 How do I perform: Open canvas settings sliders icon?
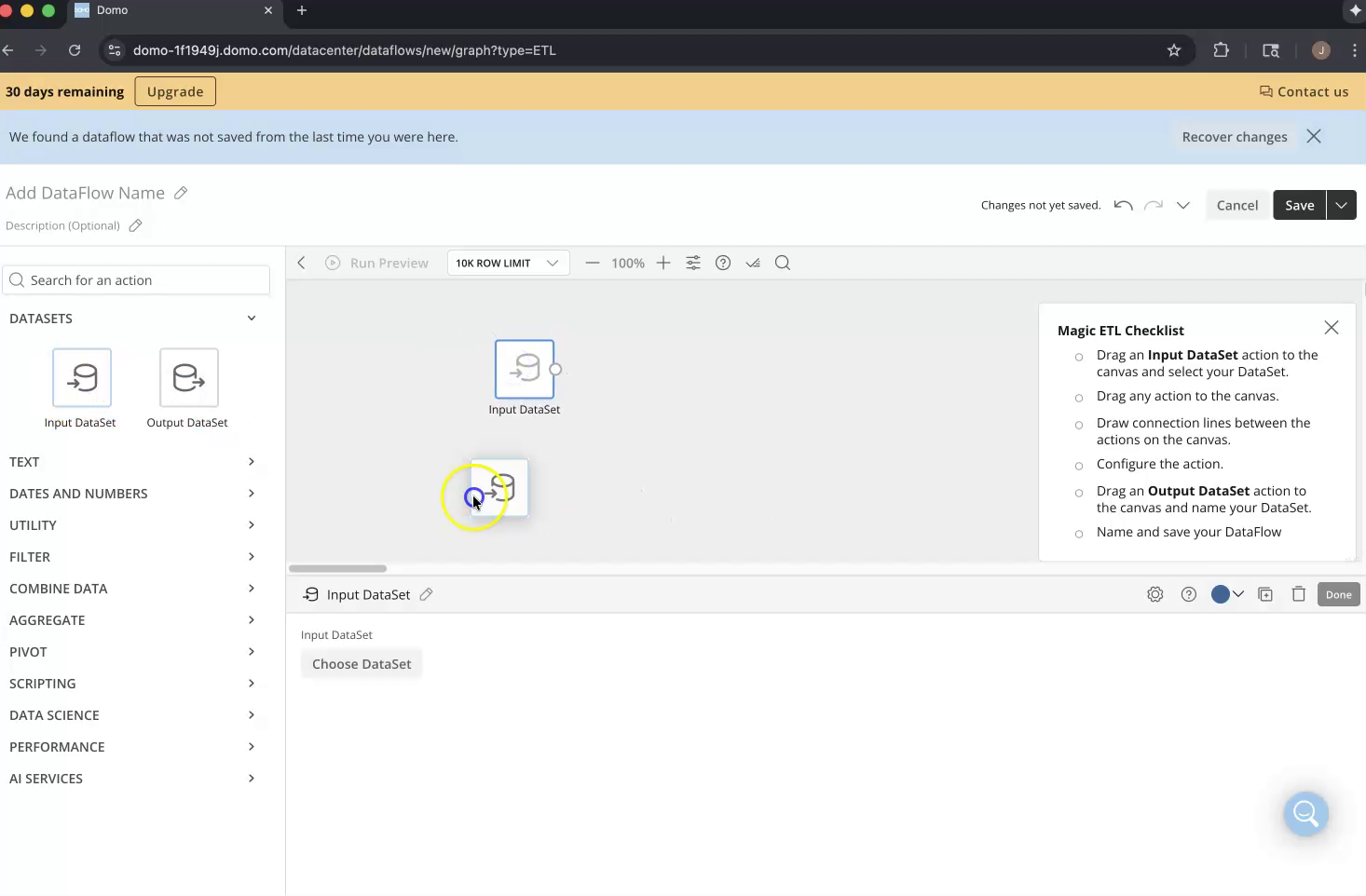tap(693, 263)
